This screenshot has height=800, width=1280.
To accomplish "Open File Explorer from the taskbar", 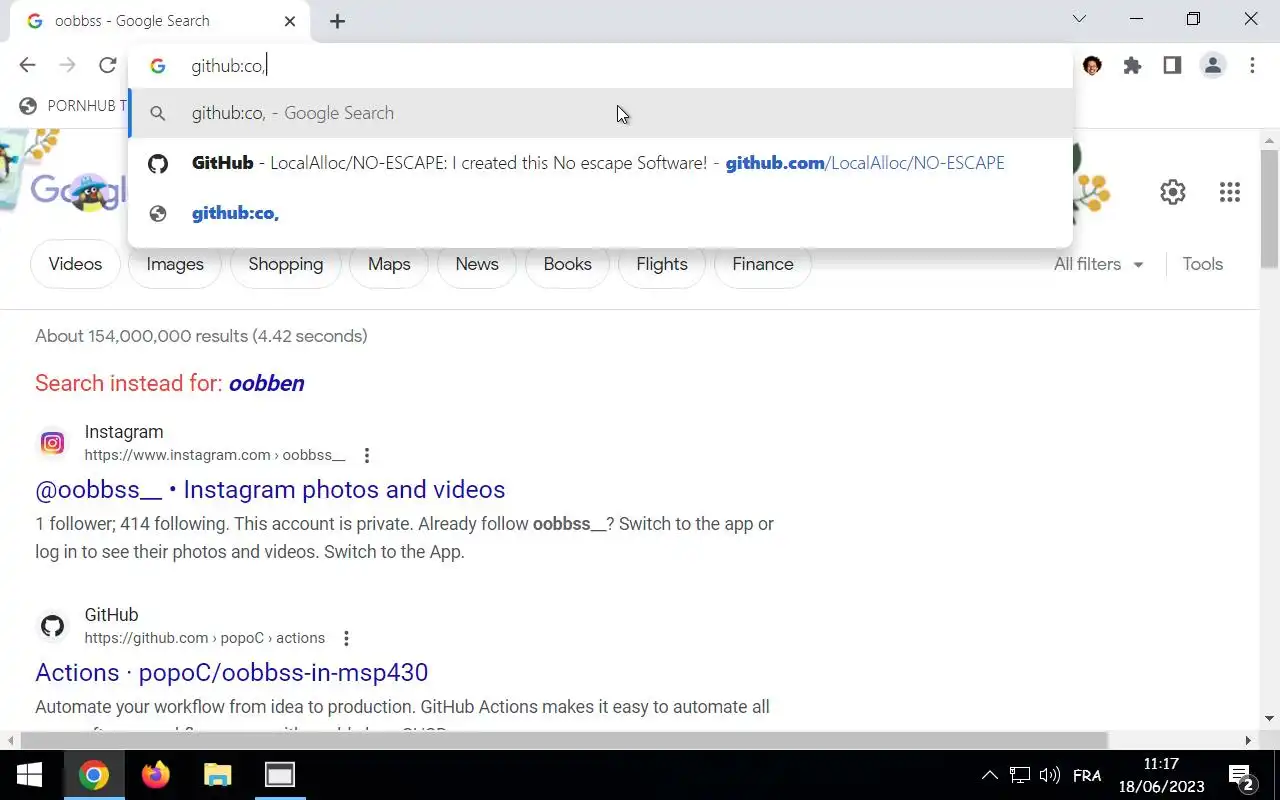I will [217, 775].
